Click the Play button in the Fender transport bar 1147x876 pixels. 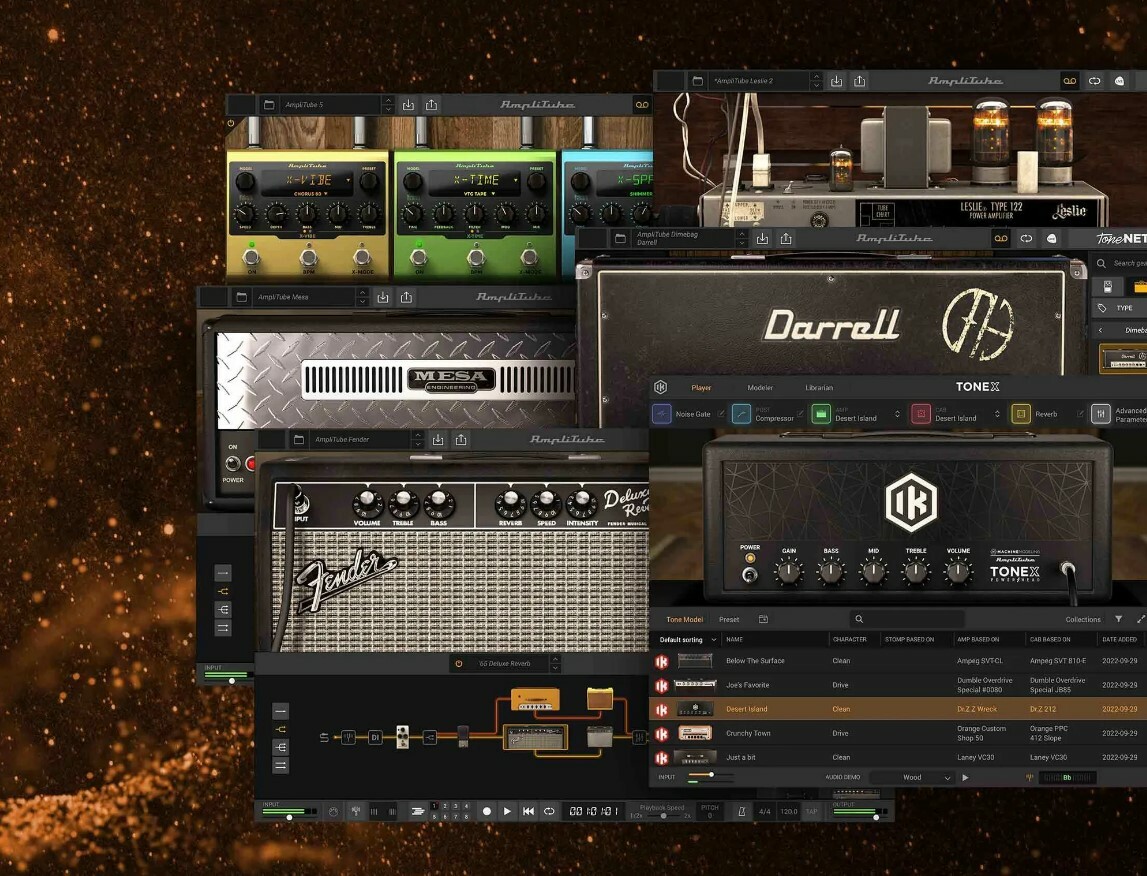[x=507, y=811]
